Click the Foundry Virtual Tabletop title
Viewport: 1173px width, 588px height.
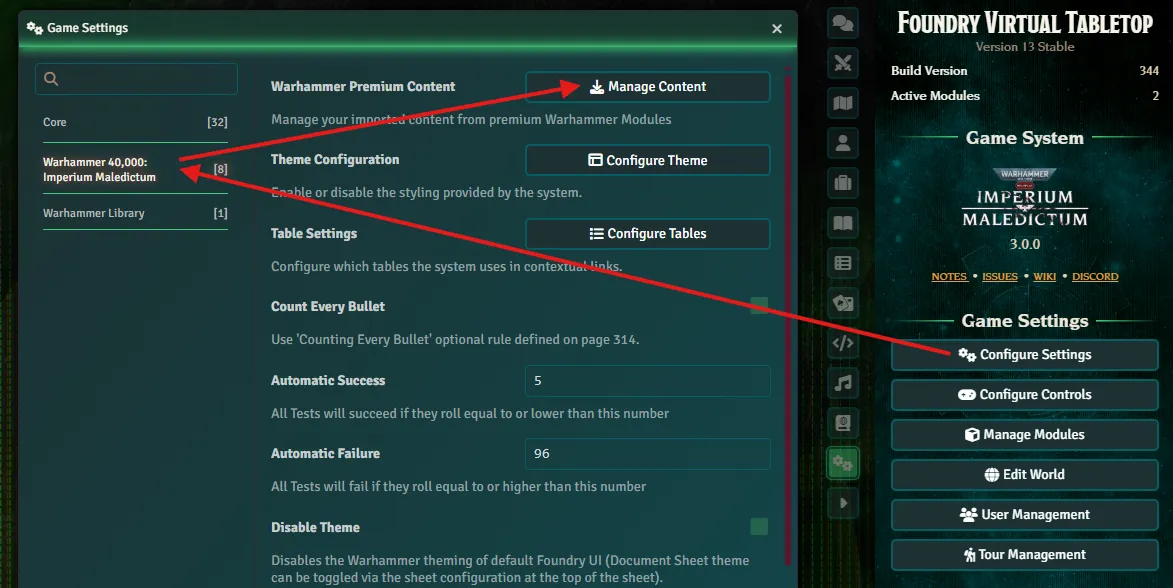click(1025, 22)
